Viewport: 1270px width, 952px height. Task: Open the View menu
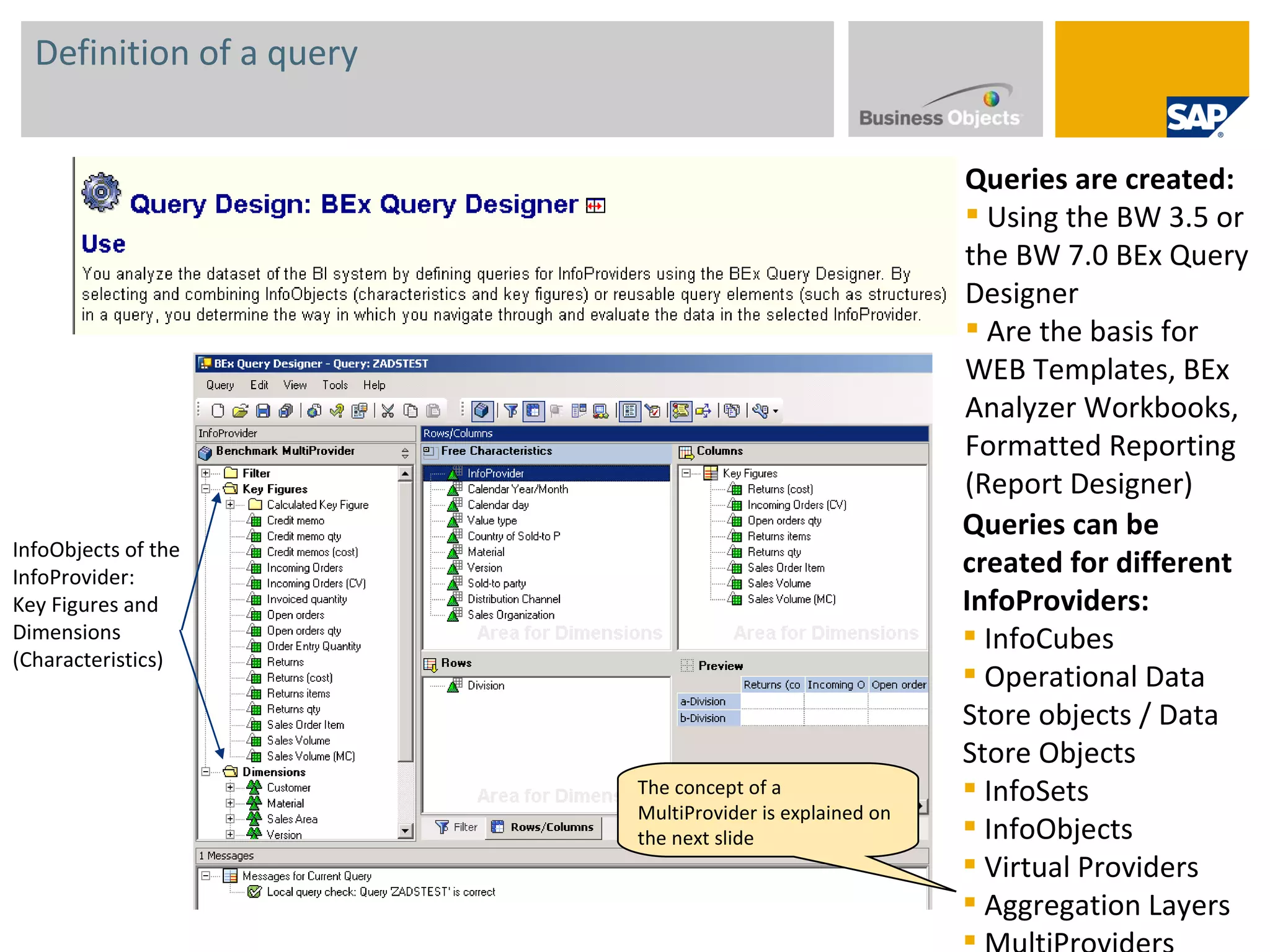(295, 385)
